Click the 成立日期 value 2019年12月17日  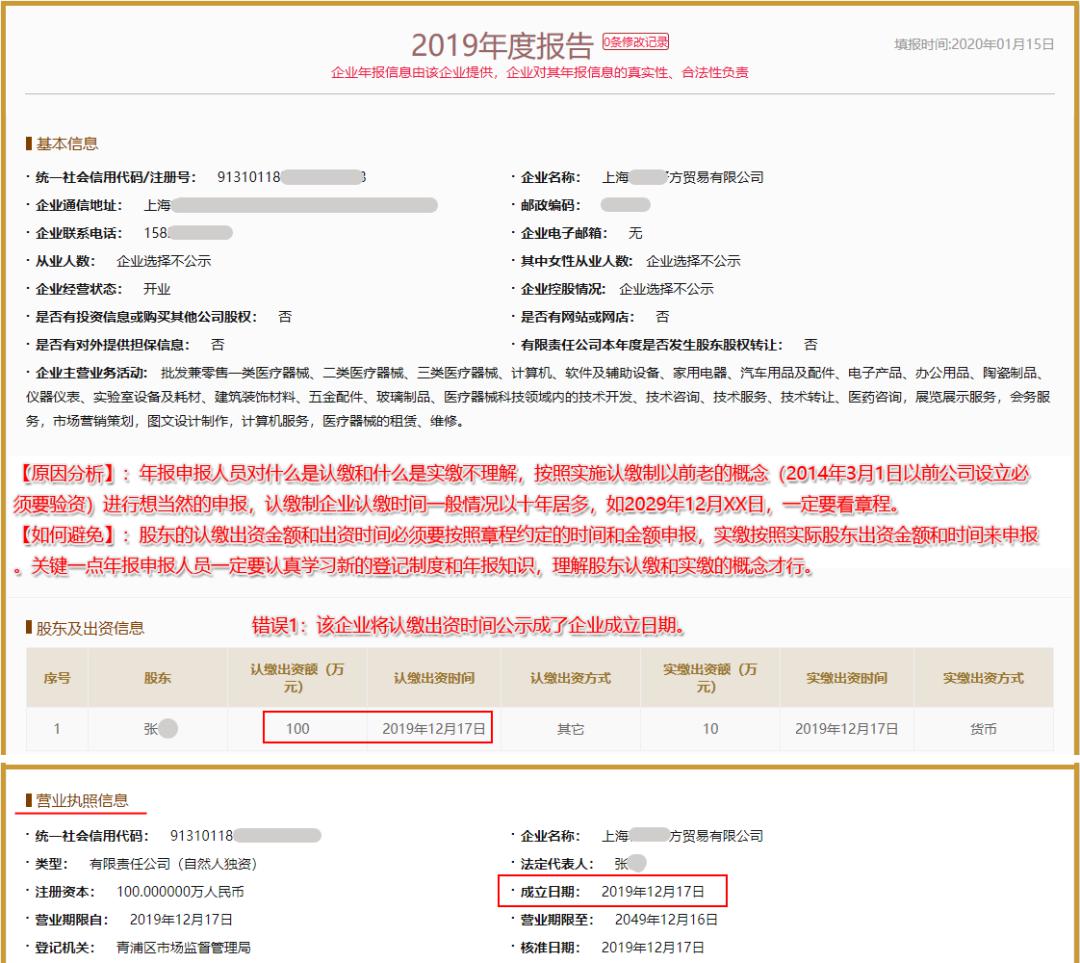[x=653, y=891]
